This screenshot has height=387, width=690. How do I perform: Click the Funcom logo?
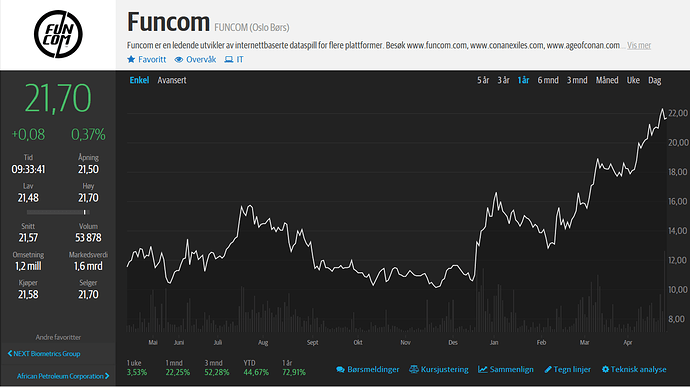click(58, 34)
